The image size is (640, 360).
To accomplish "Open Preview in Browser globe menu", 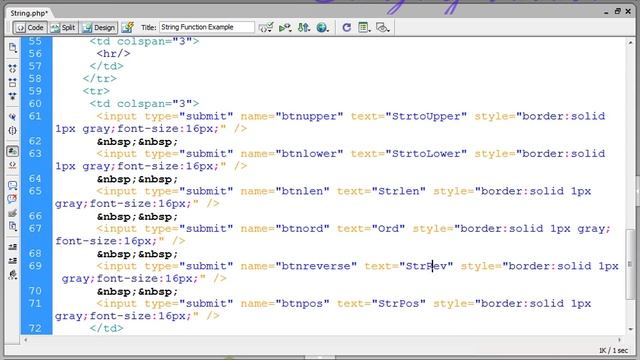I will tap(322, 27).
